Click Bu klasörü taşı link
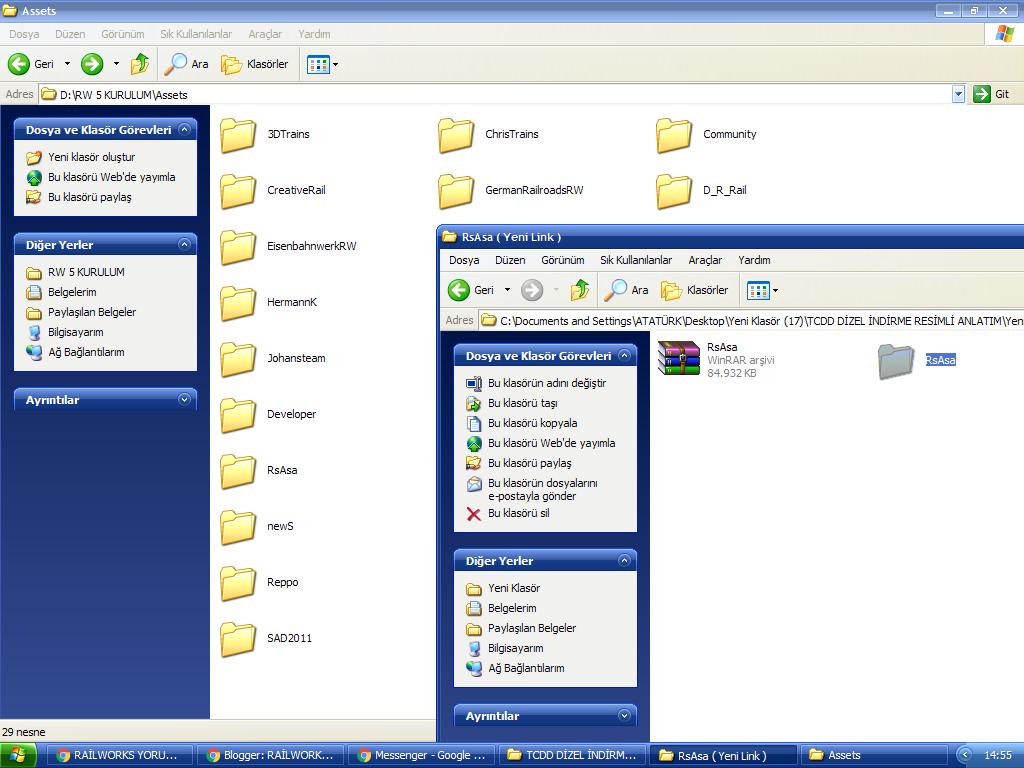1024x768 pixels. 512,404
